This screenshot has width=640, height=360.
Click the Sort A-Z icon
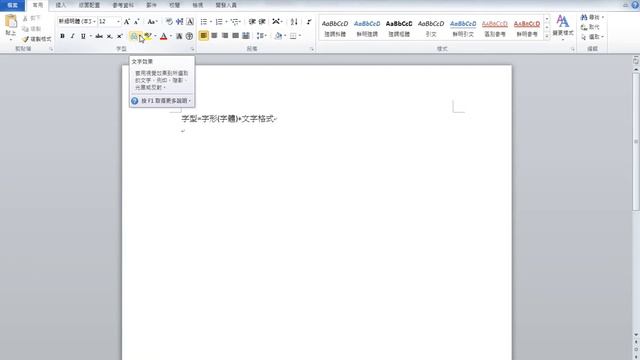click(x=294, y=22)
